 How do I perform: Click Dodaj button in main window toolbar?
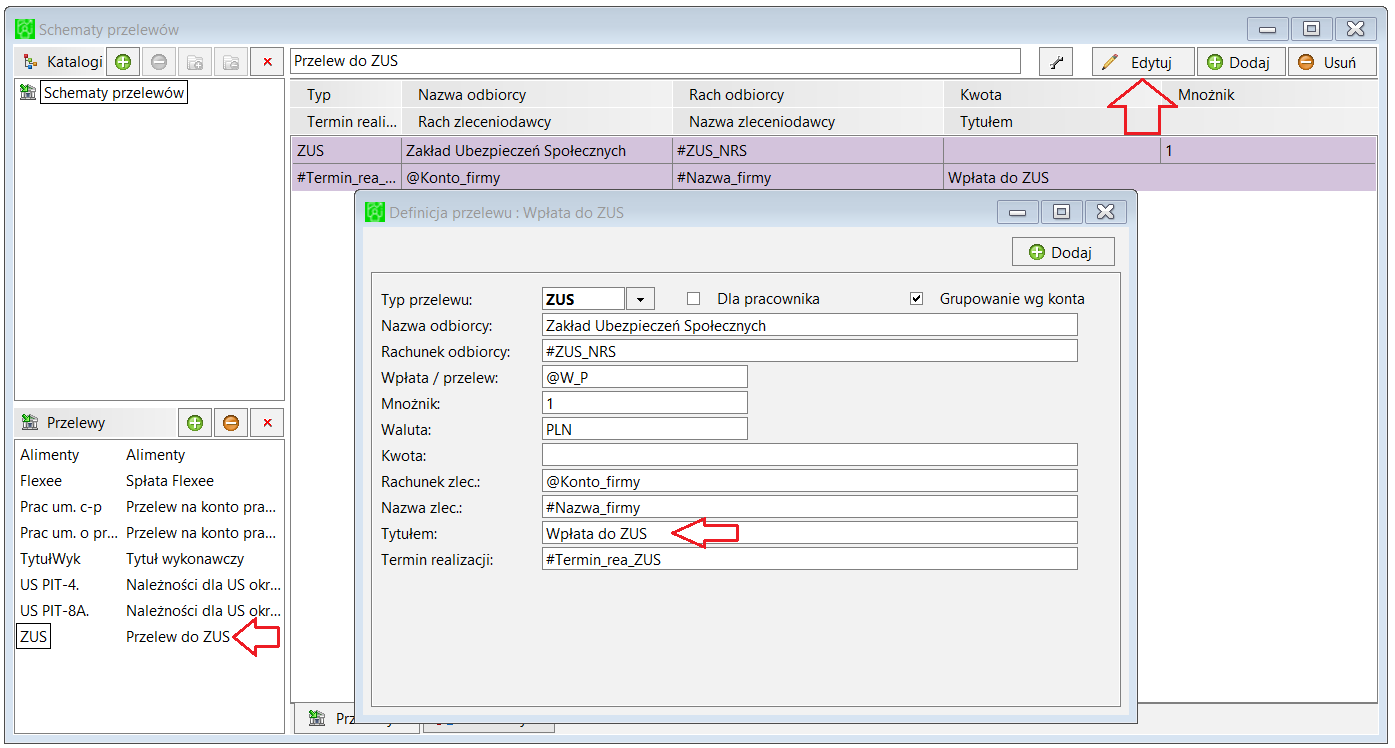(x=1241, y=62)
